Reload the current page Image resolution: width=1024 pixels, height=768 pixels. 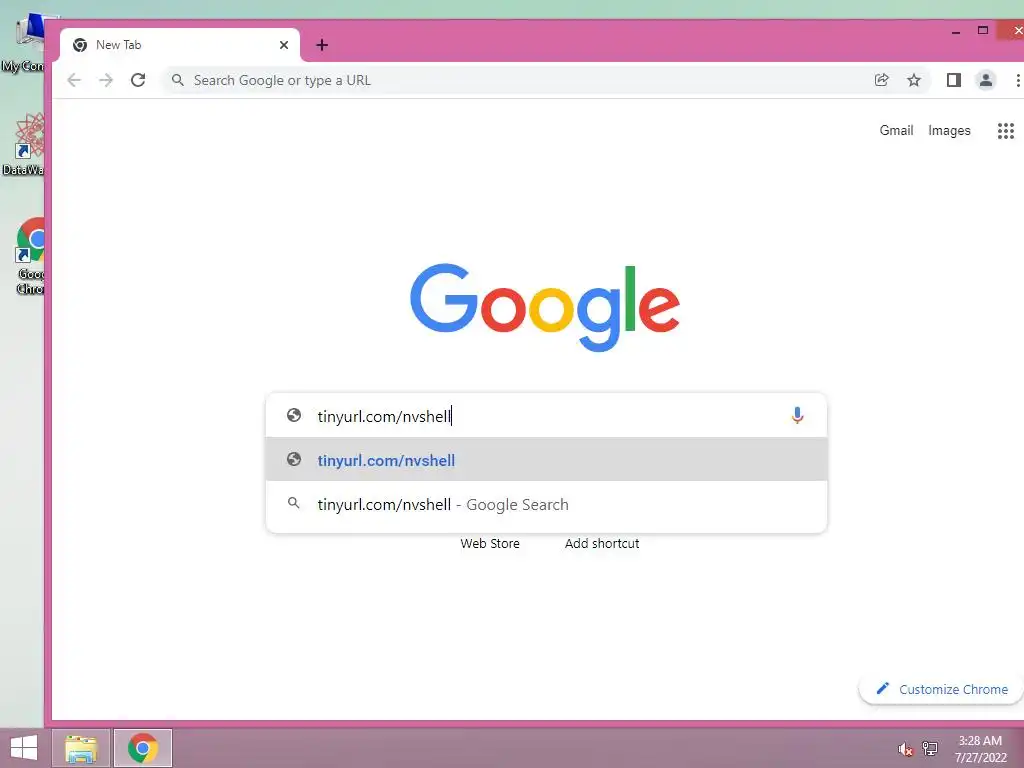(x=138, y=80)
